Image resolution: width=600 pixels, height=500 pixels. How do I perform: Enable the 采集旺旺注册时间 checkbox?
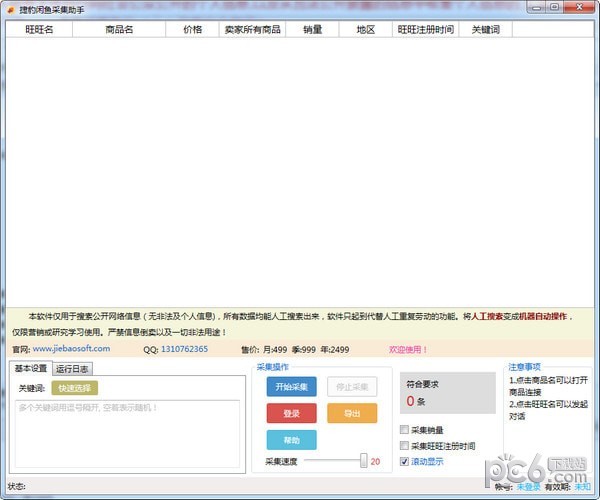pos(404,445)
